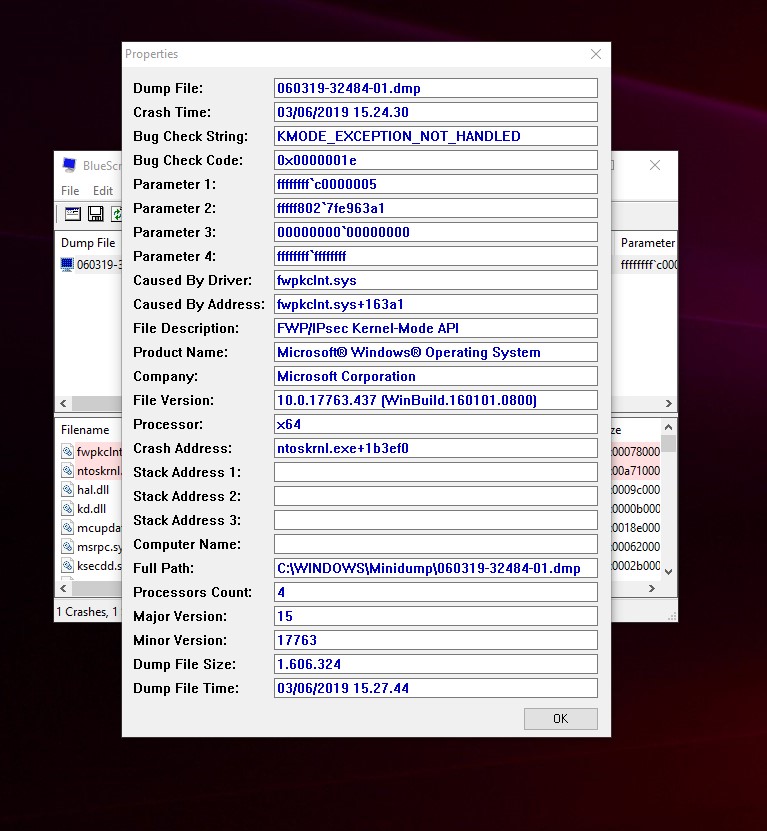This screenshot has width=767, height=831.
Task: Click the 0018e000 size cell
Action: [636, 528]
